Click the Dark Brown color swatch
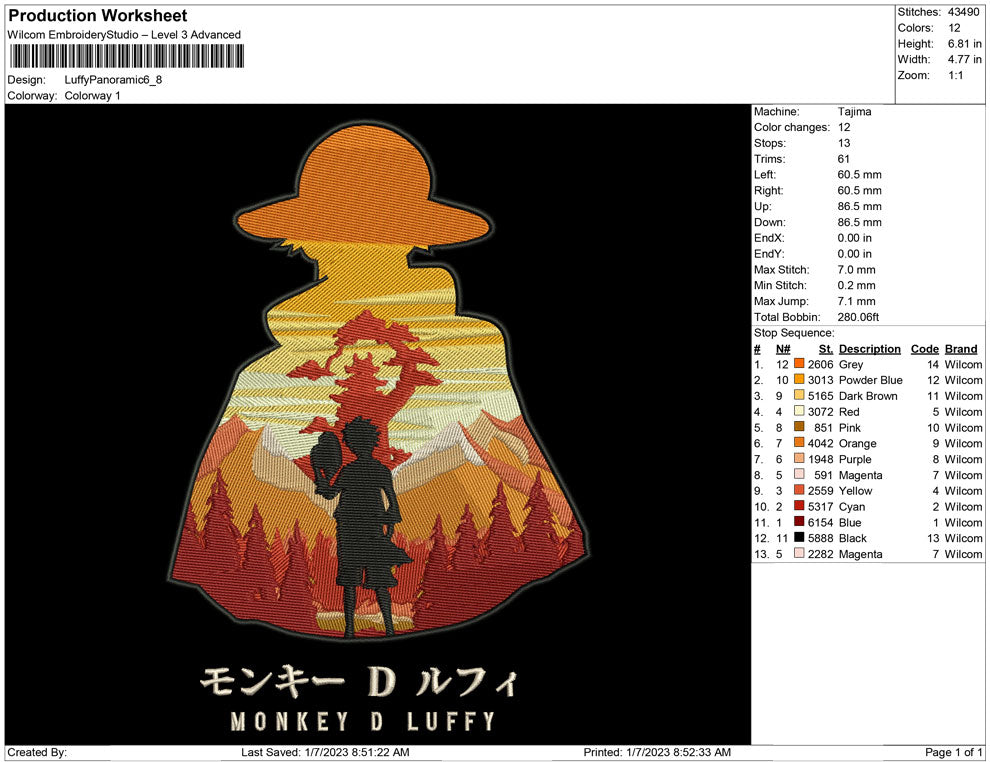 (x=799, y=395)
